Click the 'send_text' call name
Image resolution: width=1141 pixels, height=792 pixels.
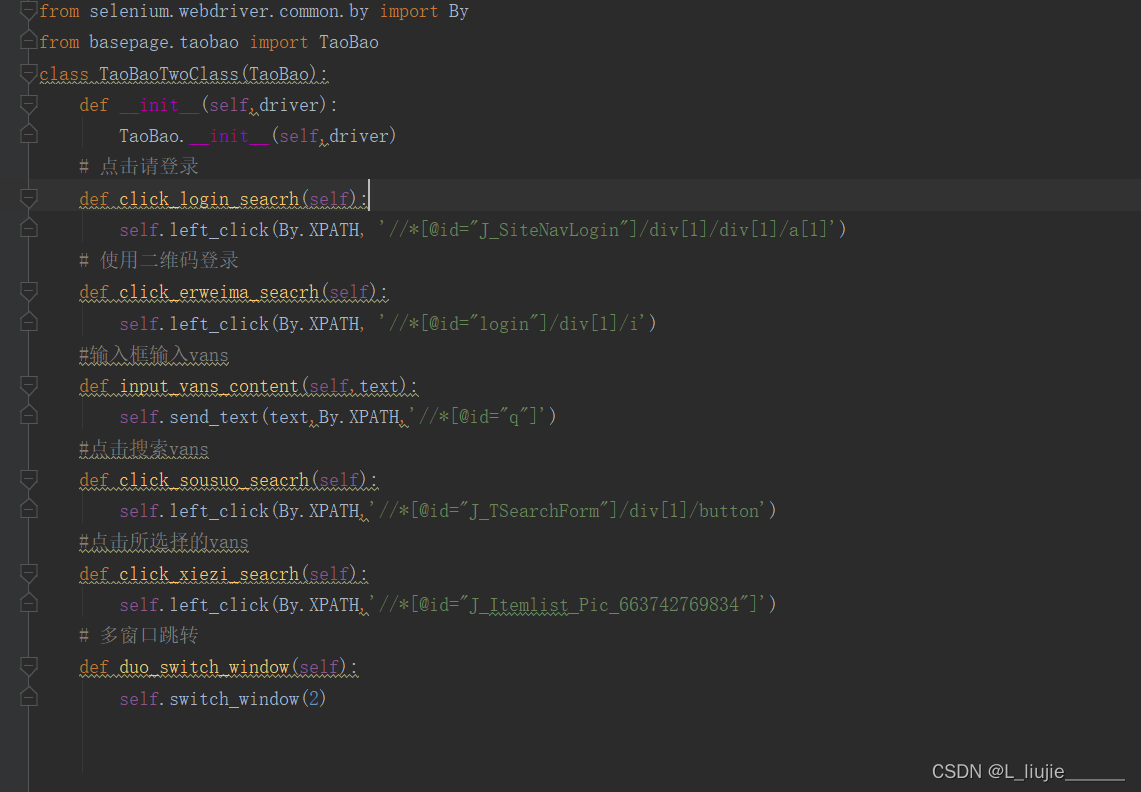point(214,417)
